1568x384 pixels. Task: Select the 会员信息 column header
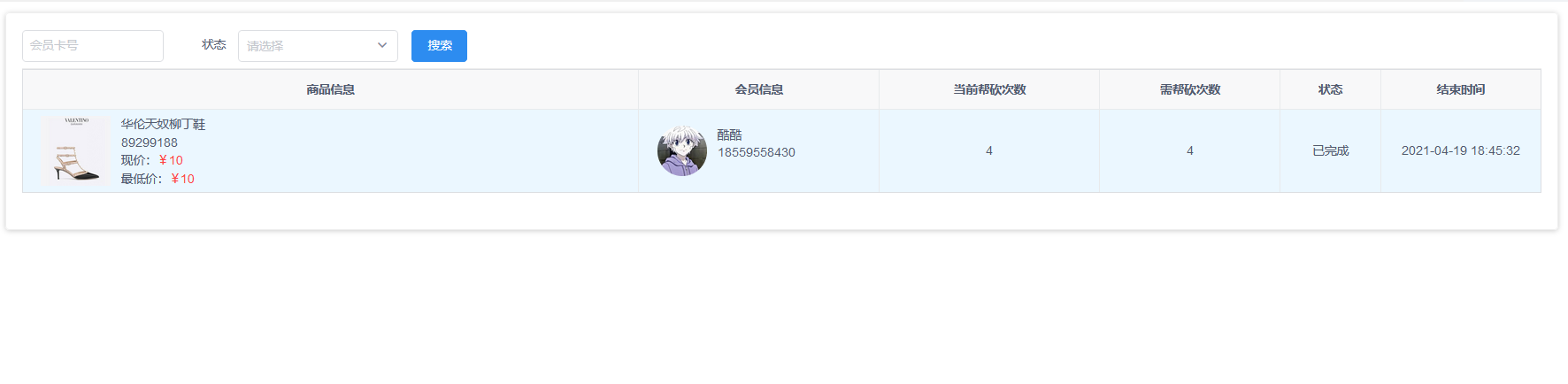[x=758, y=89]
